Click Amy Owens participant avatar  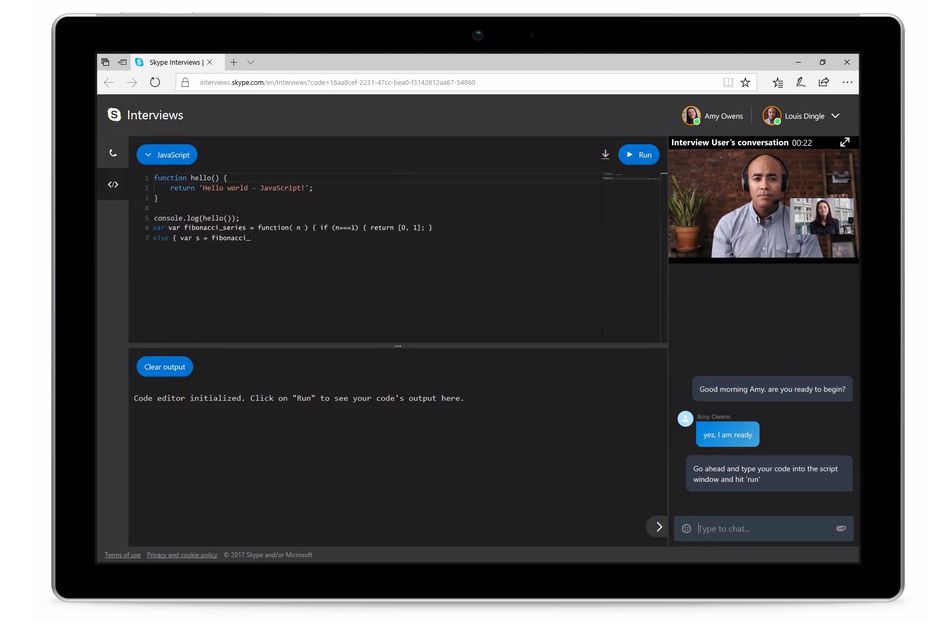(691, 116)
